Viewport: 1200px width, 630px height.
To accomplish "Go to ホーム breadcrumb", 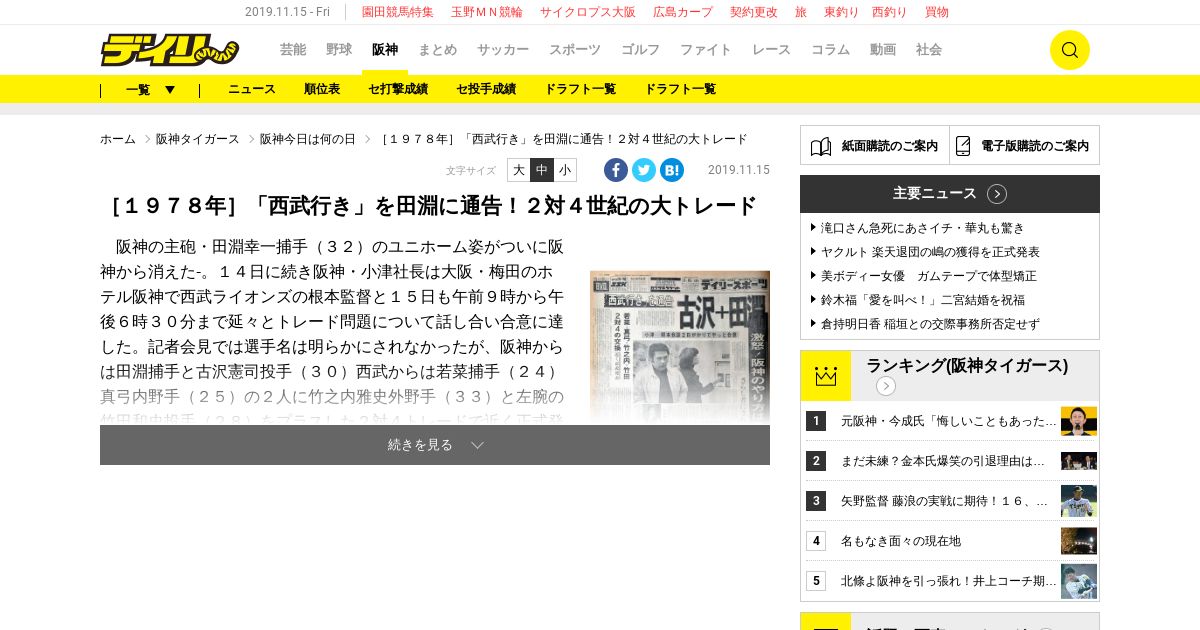I will [x=118, y=139].
